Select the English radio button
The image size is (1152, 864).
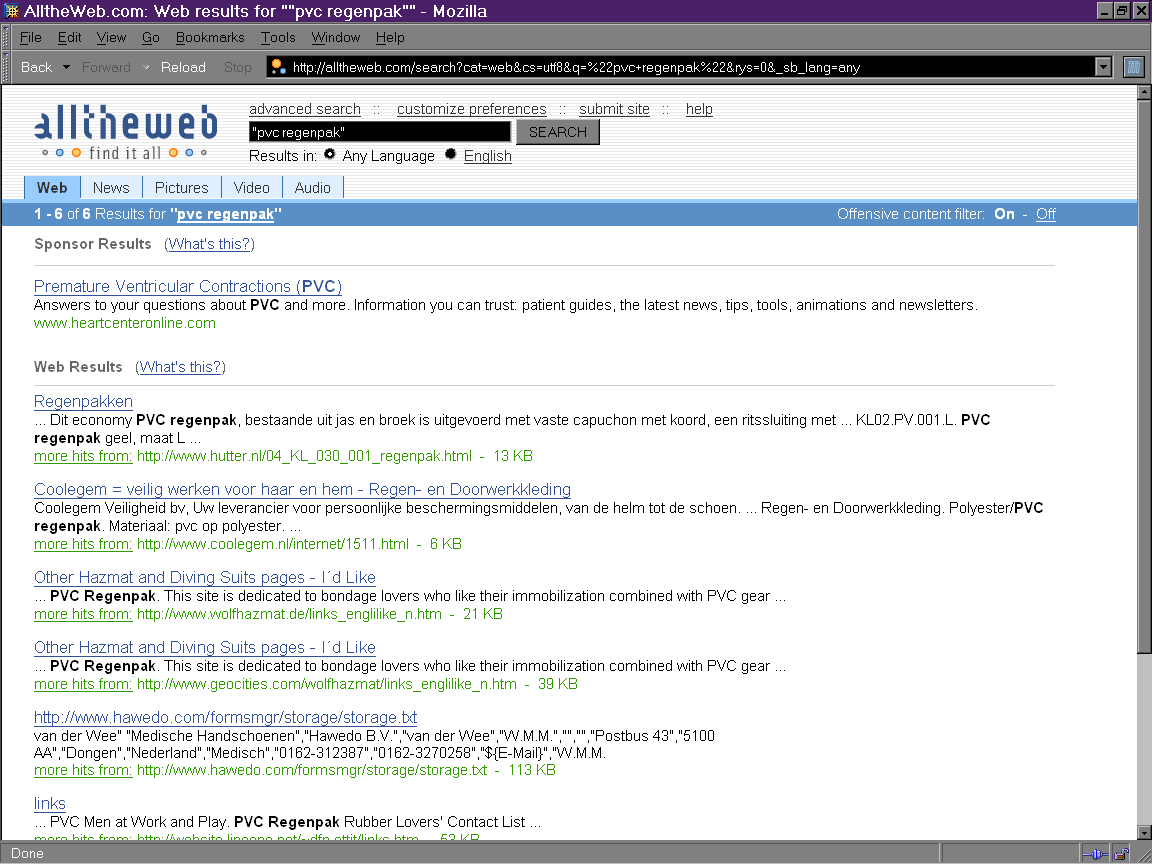point(450,154)
